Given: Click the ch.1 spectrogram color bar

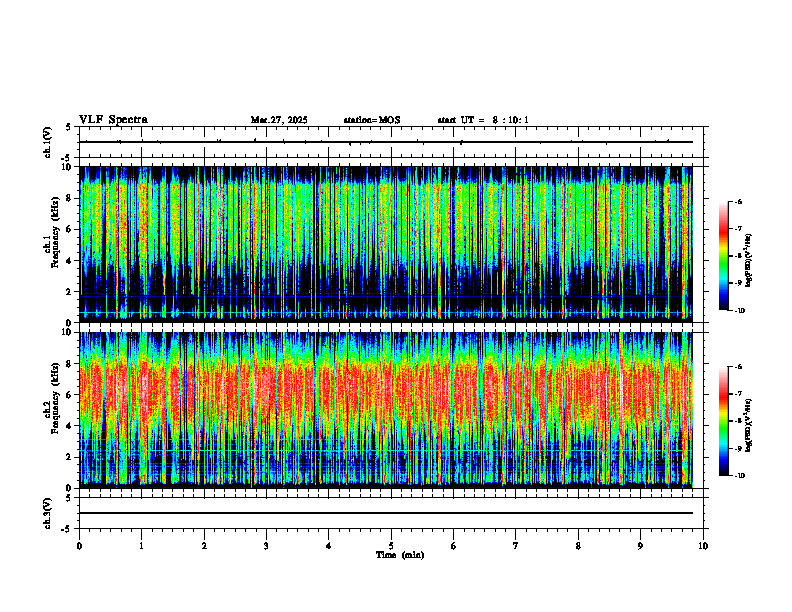Looking at the screenshot, I should (723, 256).
